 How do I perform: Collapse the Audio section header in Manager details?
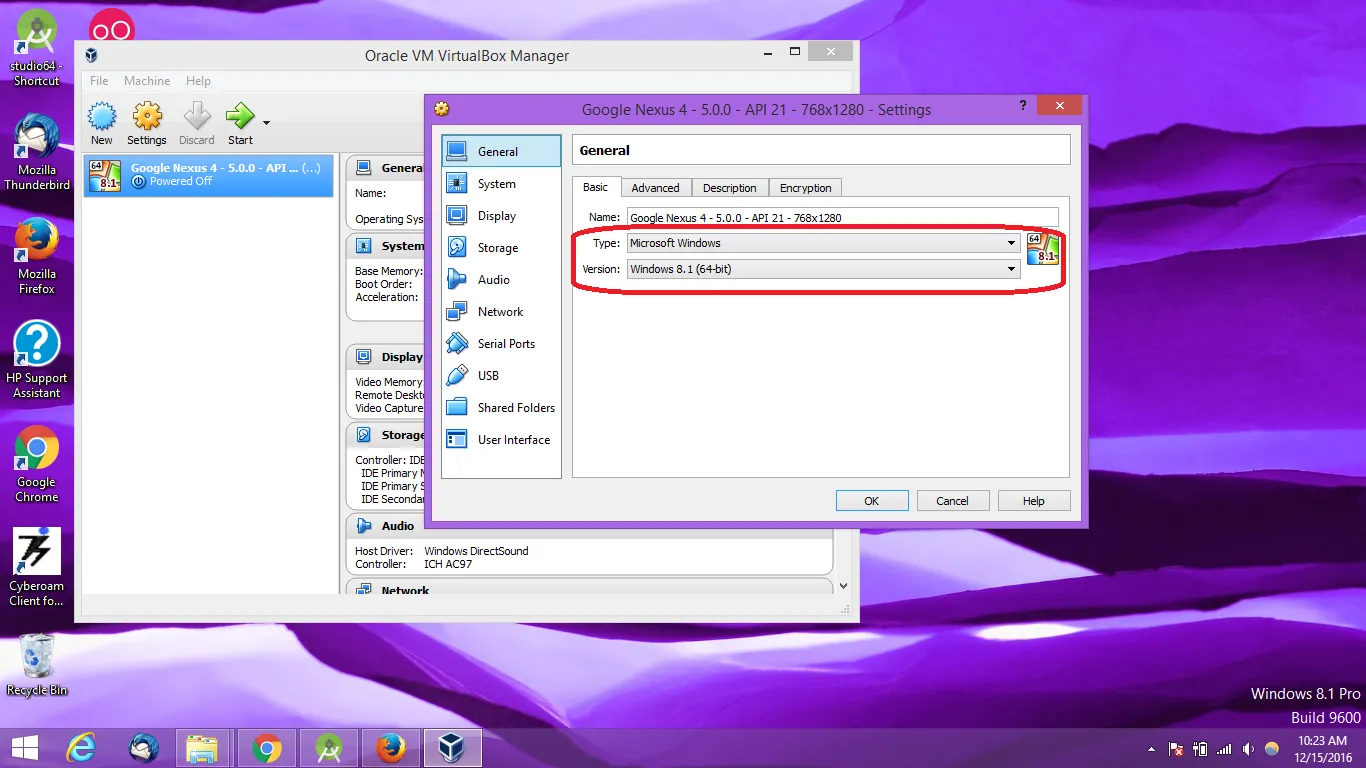[589, 526]
